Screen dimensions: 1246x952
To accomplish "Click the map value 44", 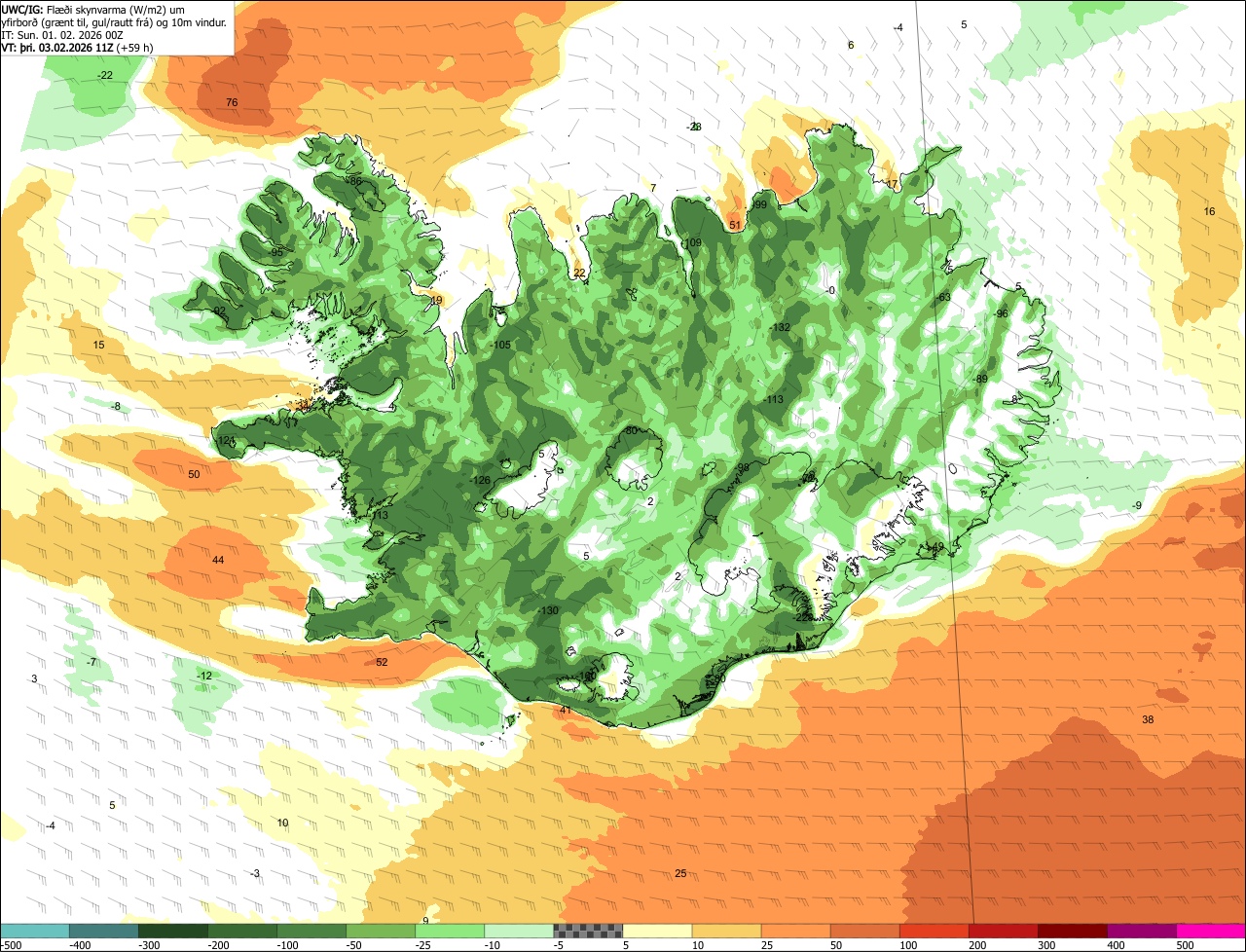I will coord(218,560).
